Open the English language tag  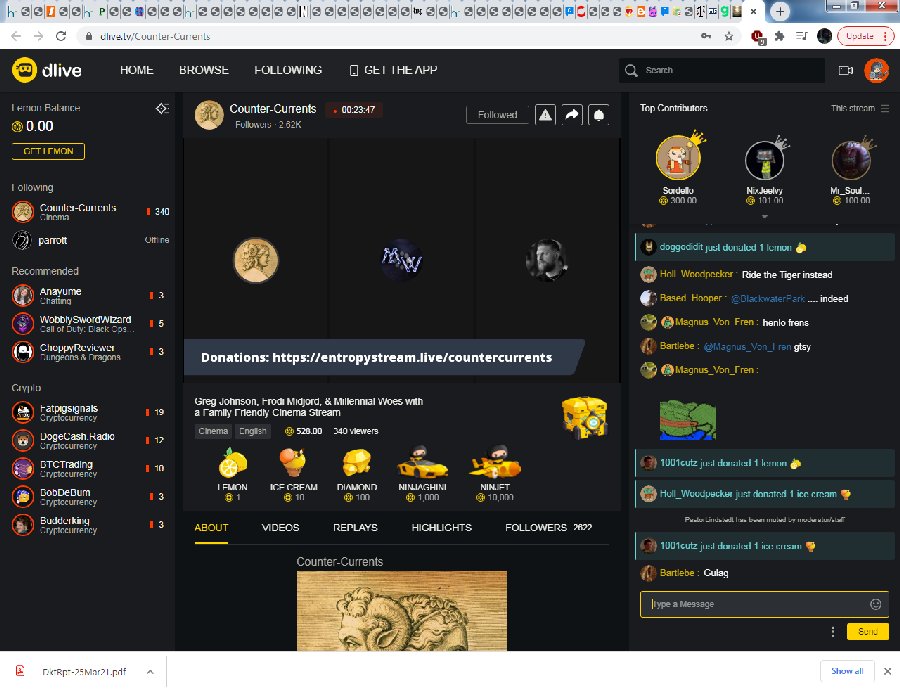click(253, 431)
